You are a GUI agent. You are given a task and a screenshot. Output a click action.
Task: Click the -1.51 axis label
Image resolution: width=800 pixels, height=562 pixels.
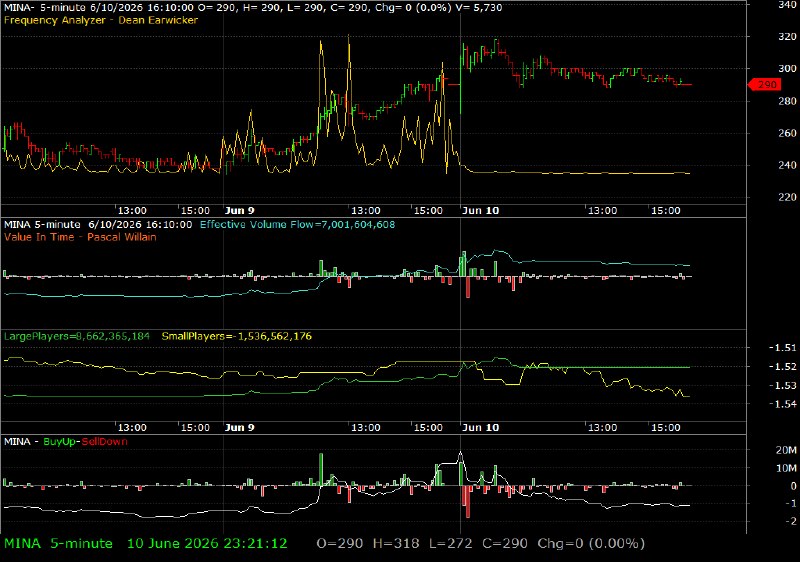tap(783, 348)
